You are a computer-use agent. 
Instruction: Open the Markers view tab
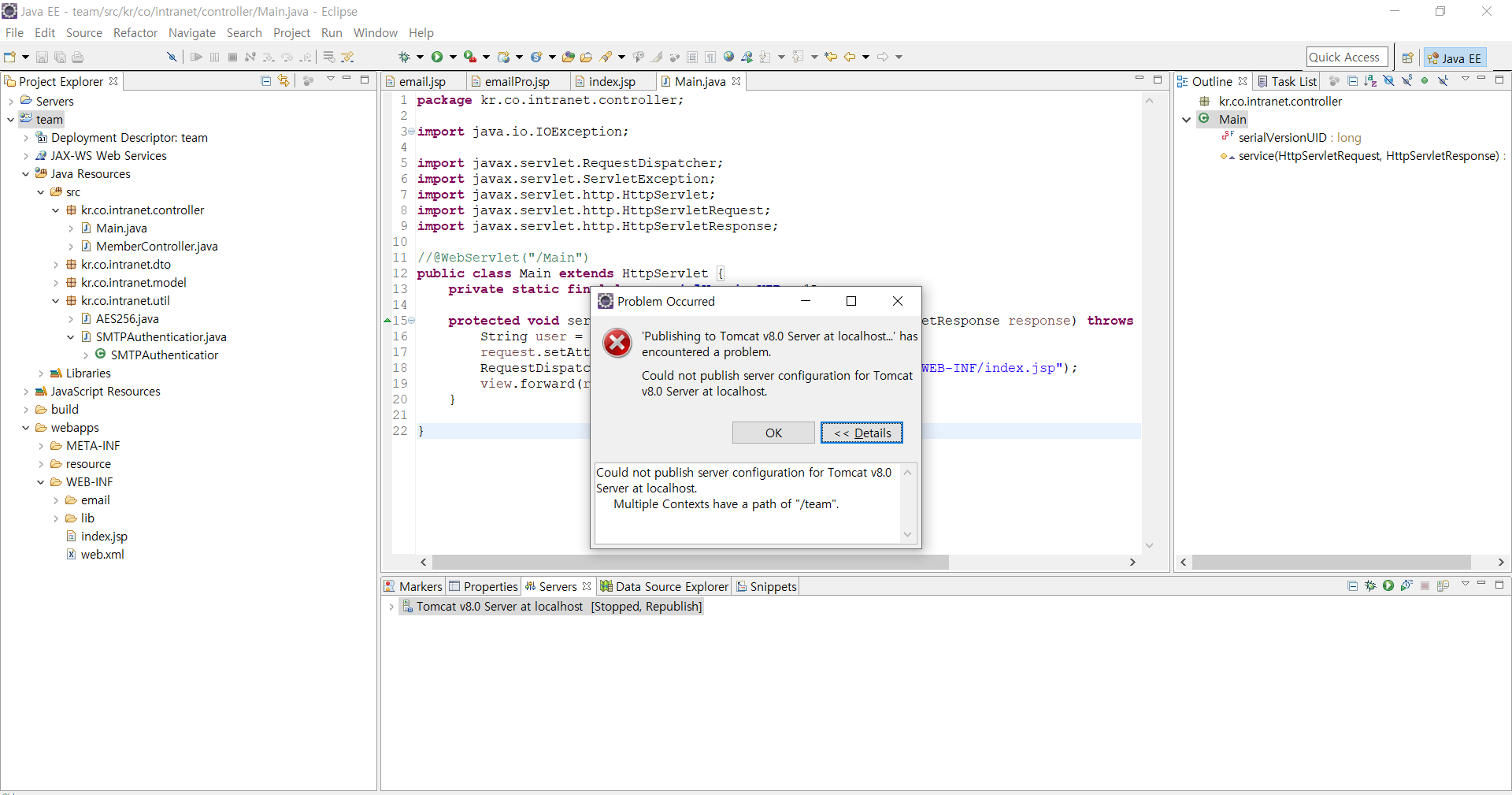413,586
